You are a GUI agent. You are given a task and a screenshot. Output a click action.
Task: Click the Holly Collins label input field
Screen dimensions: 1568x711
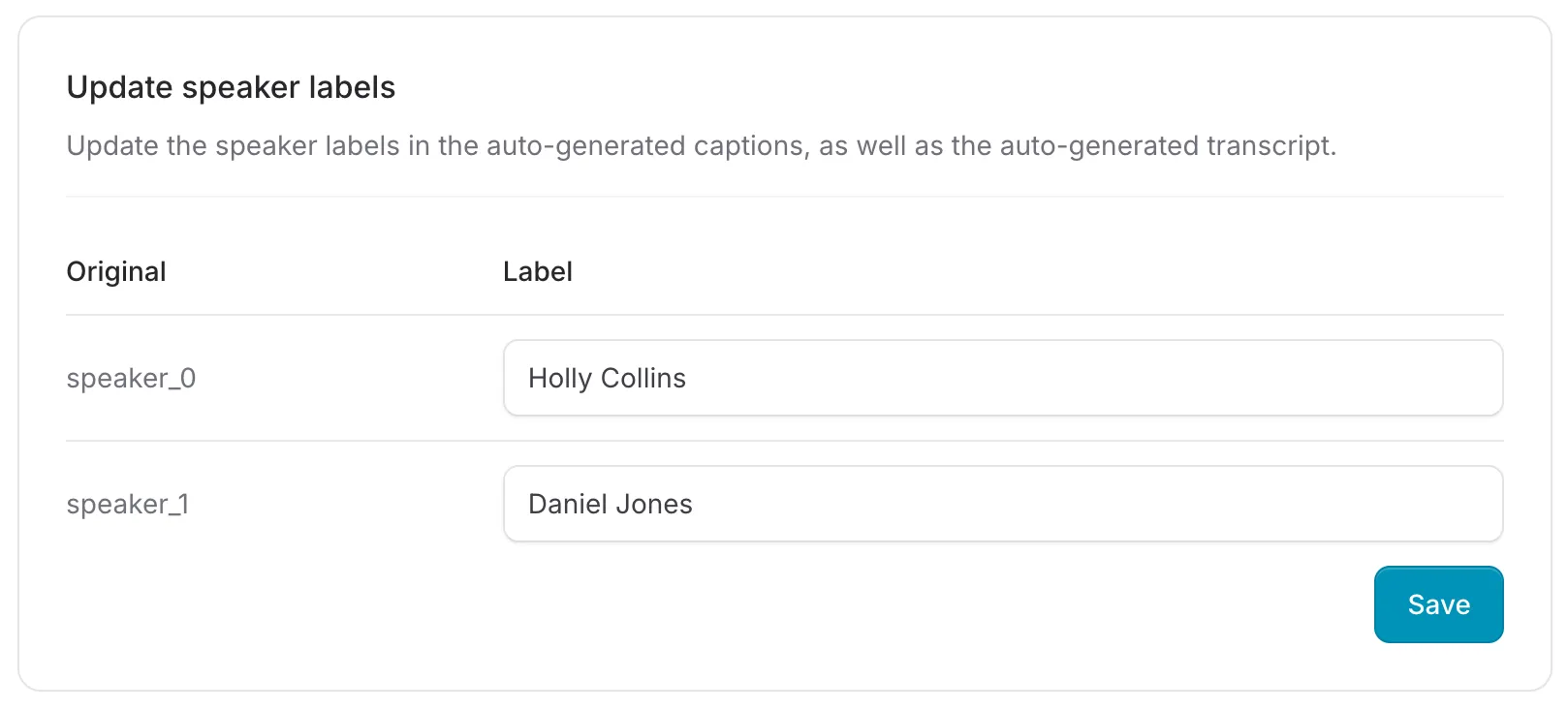click(1002, 378)
